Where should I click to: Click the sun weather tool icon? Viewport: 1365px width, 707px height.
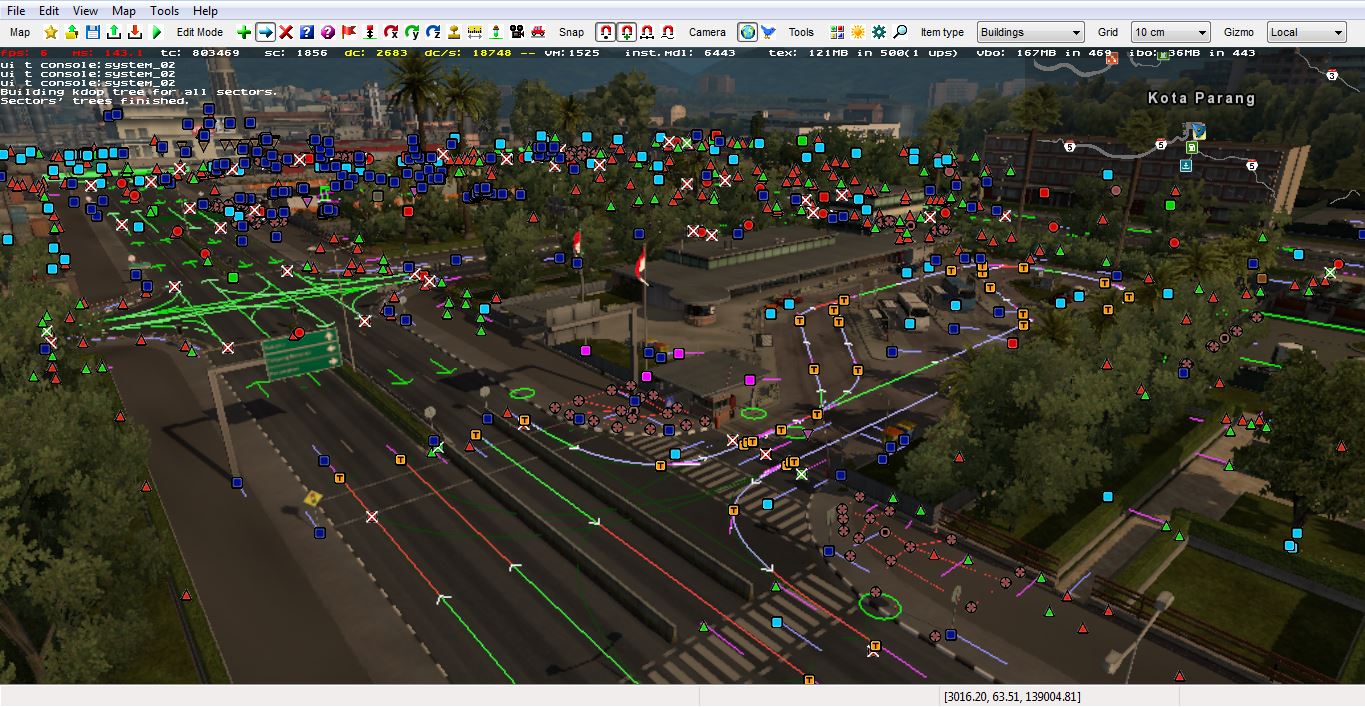pyautogui.click(x=858, y=32)
